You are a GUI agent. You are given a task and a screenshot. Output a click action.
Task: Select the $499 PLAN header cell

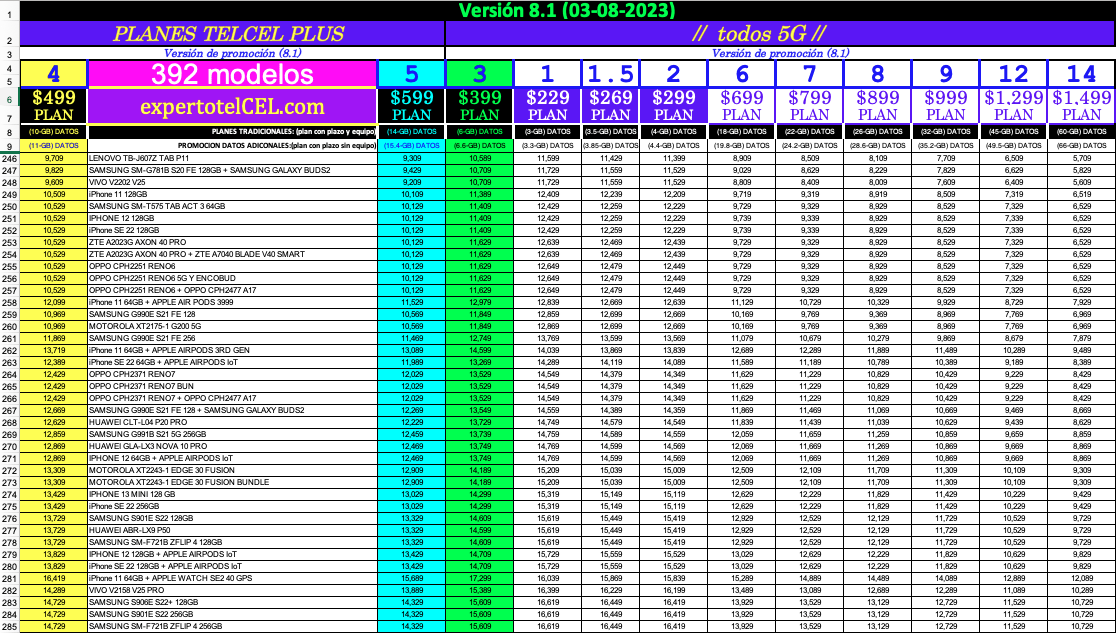54,106
